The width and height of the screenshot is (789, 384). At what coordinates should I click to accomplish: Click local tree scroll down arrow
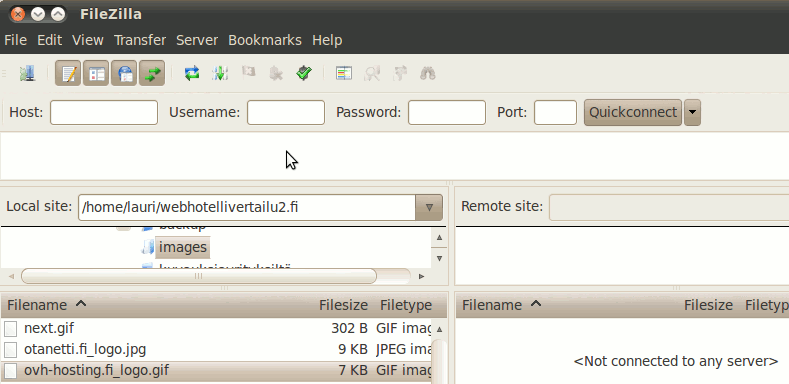[439, 258]
